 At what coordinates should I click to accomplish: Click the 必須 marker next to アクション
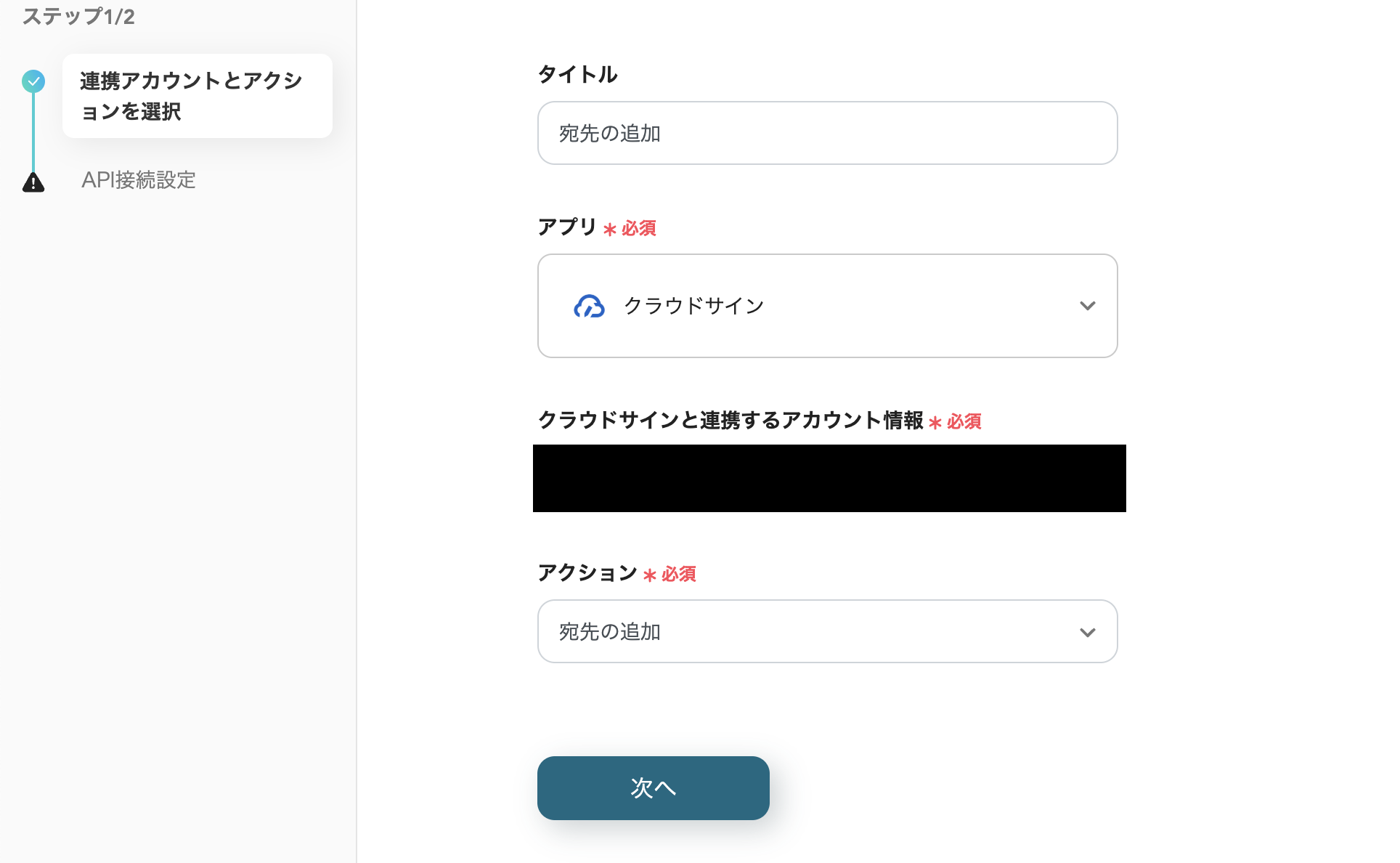[679, 575]
